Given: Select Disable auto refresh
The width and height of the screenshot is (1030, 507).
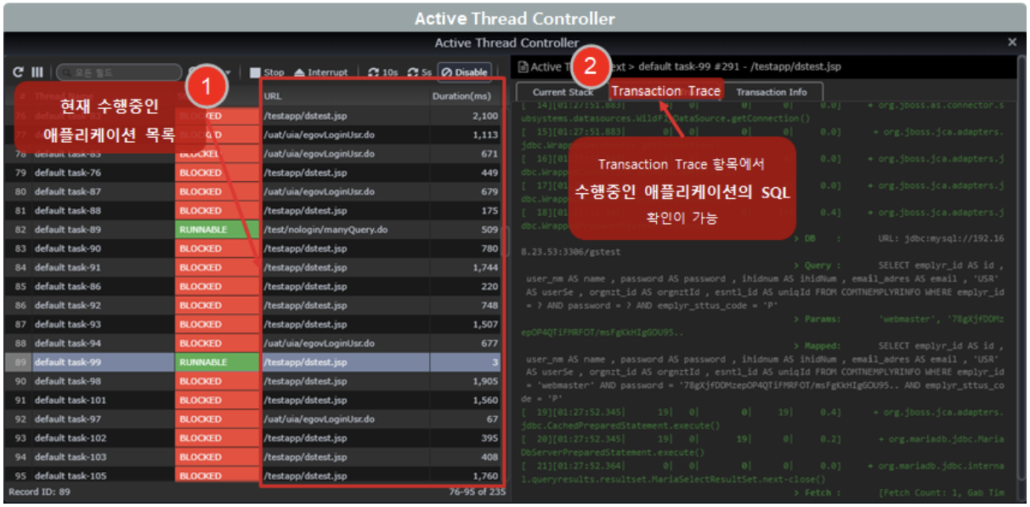Looking at the screenshot, I should [465, 72].
